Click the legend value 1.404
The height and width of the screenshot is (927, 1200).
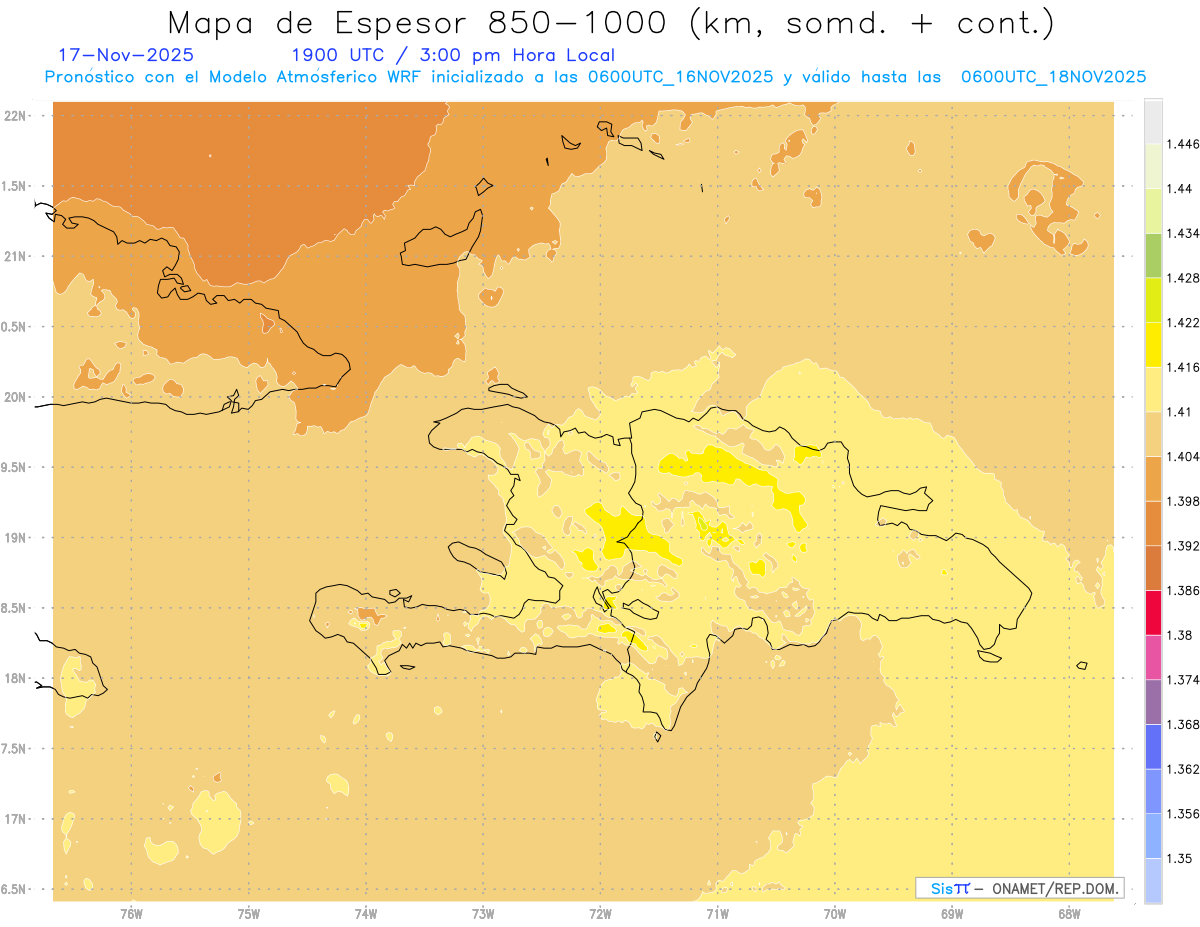click(x=1184, y=456)
